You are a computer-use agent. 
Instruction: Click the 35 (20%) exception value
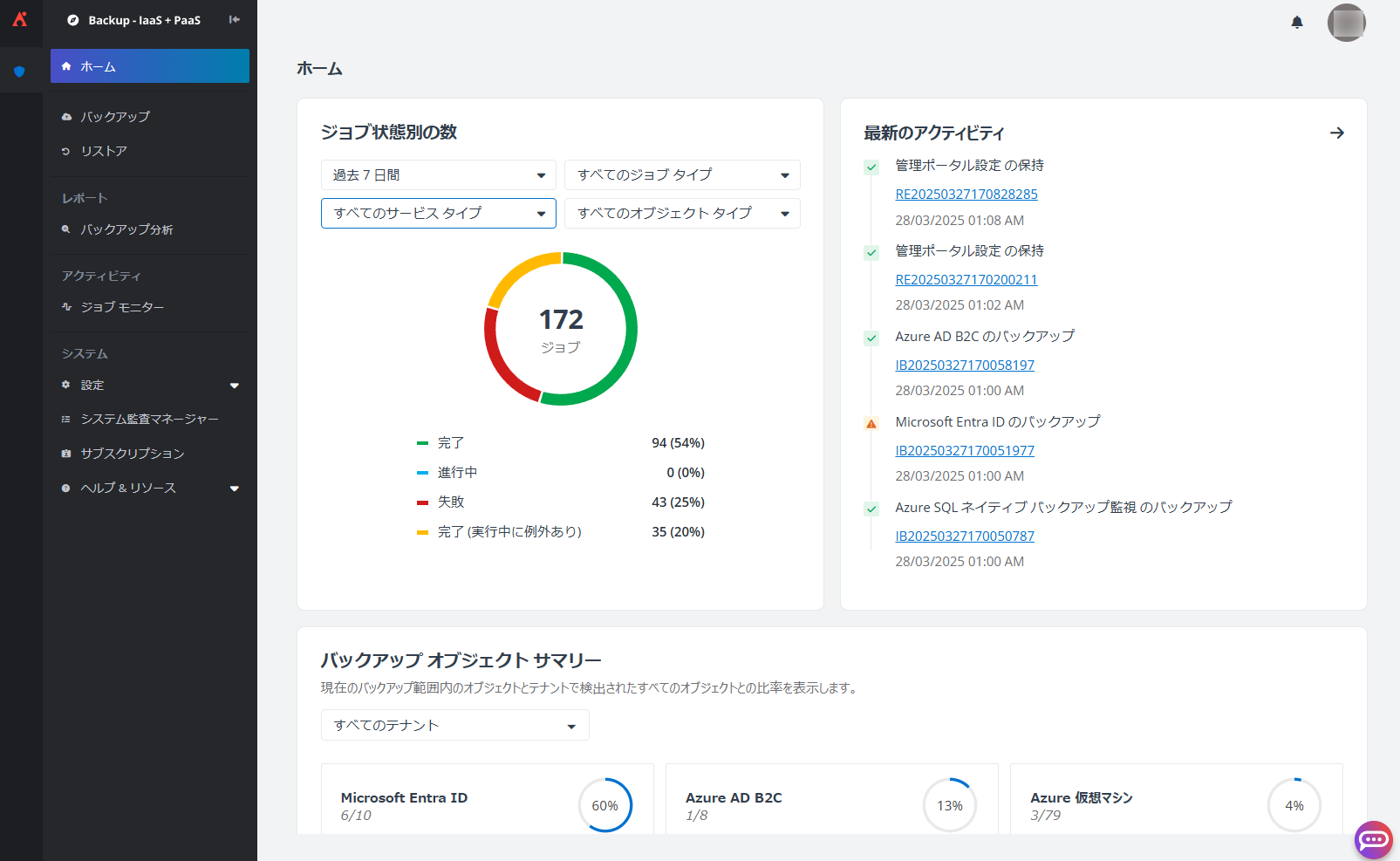pos(678,532)
